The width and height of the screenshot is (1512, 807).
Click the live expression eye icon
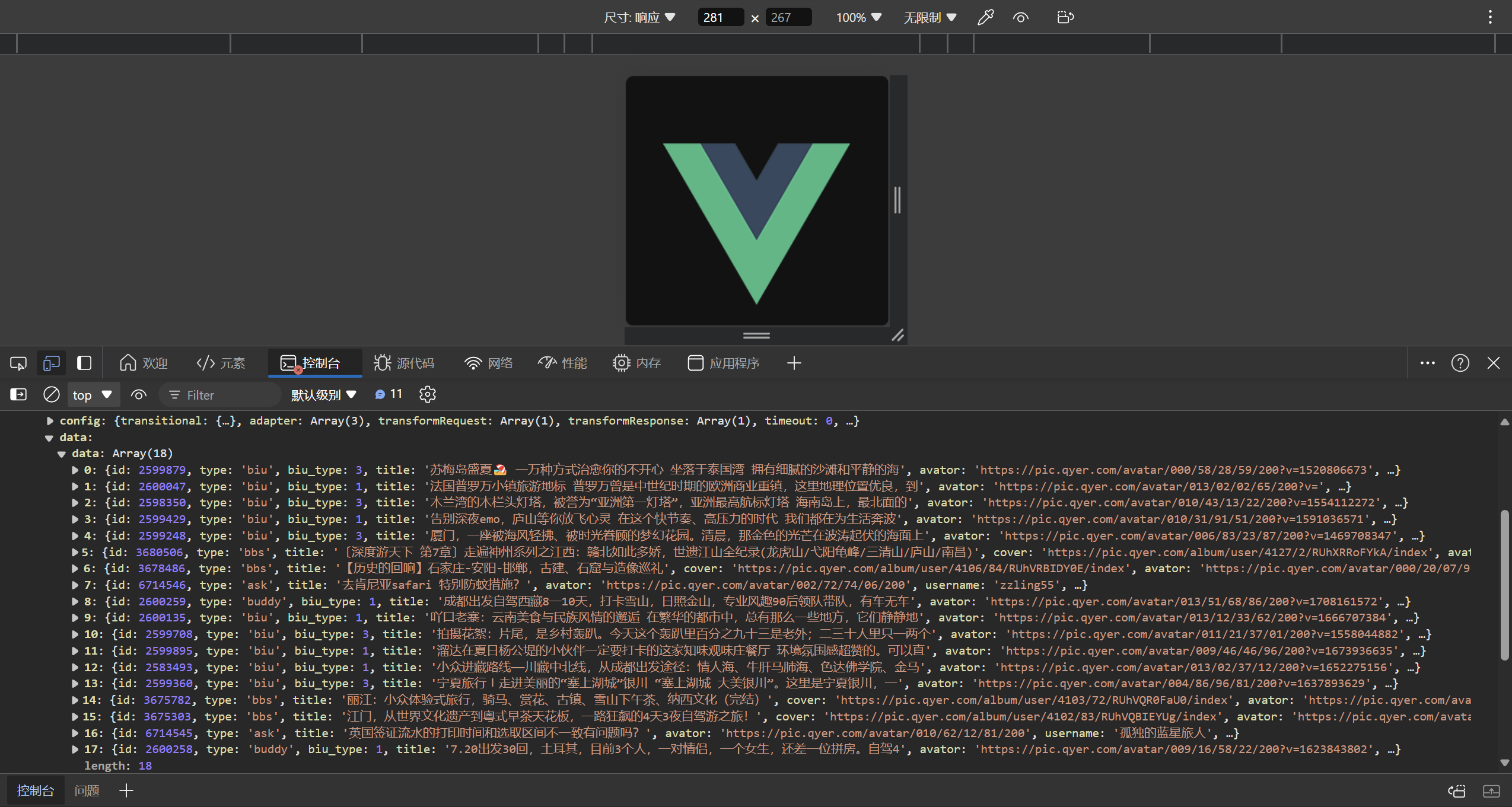coord(139,394)
